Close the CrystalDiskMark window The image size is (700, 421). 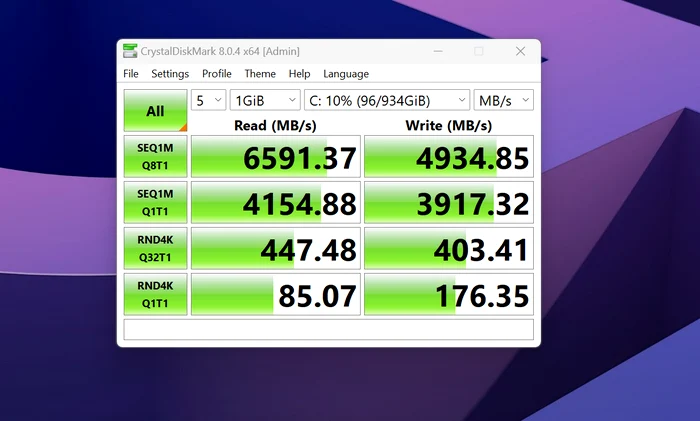pyautogui.click(x=520, y=51)
